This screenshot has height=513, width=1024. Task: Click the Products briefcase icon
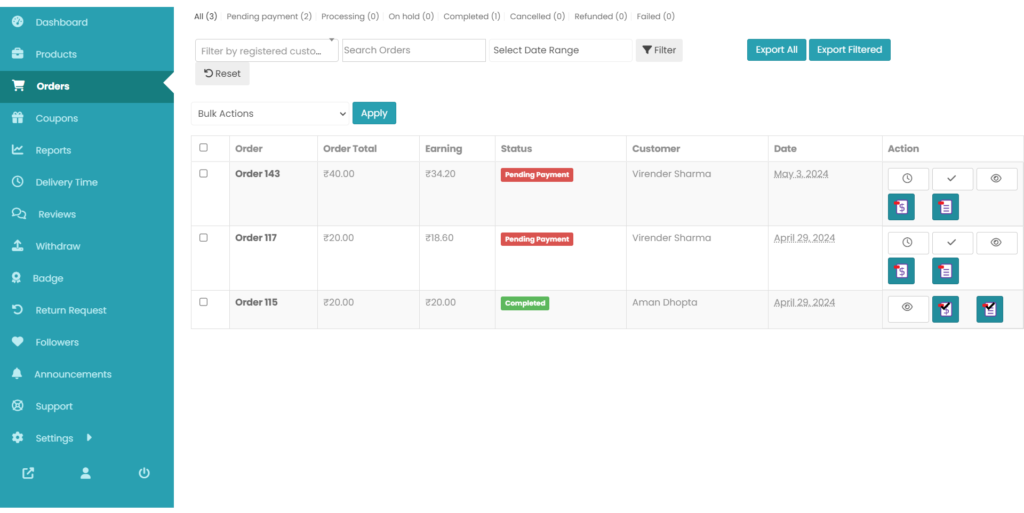18,54
